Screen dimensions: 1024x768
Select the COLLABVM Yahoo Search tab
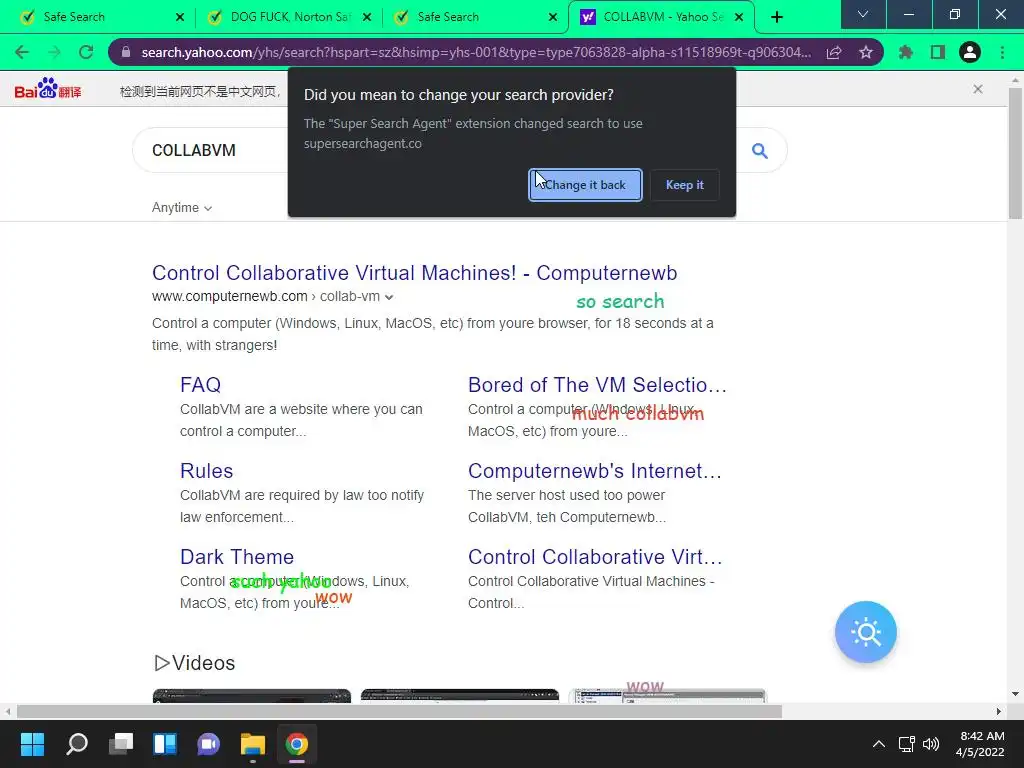[x=662, y=17]
